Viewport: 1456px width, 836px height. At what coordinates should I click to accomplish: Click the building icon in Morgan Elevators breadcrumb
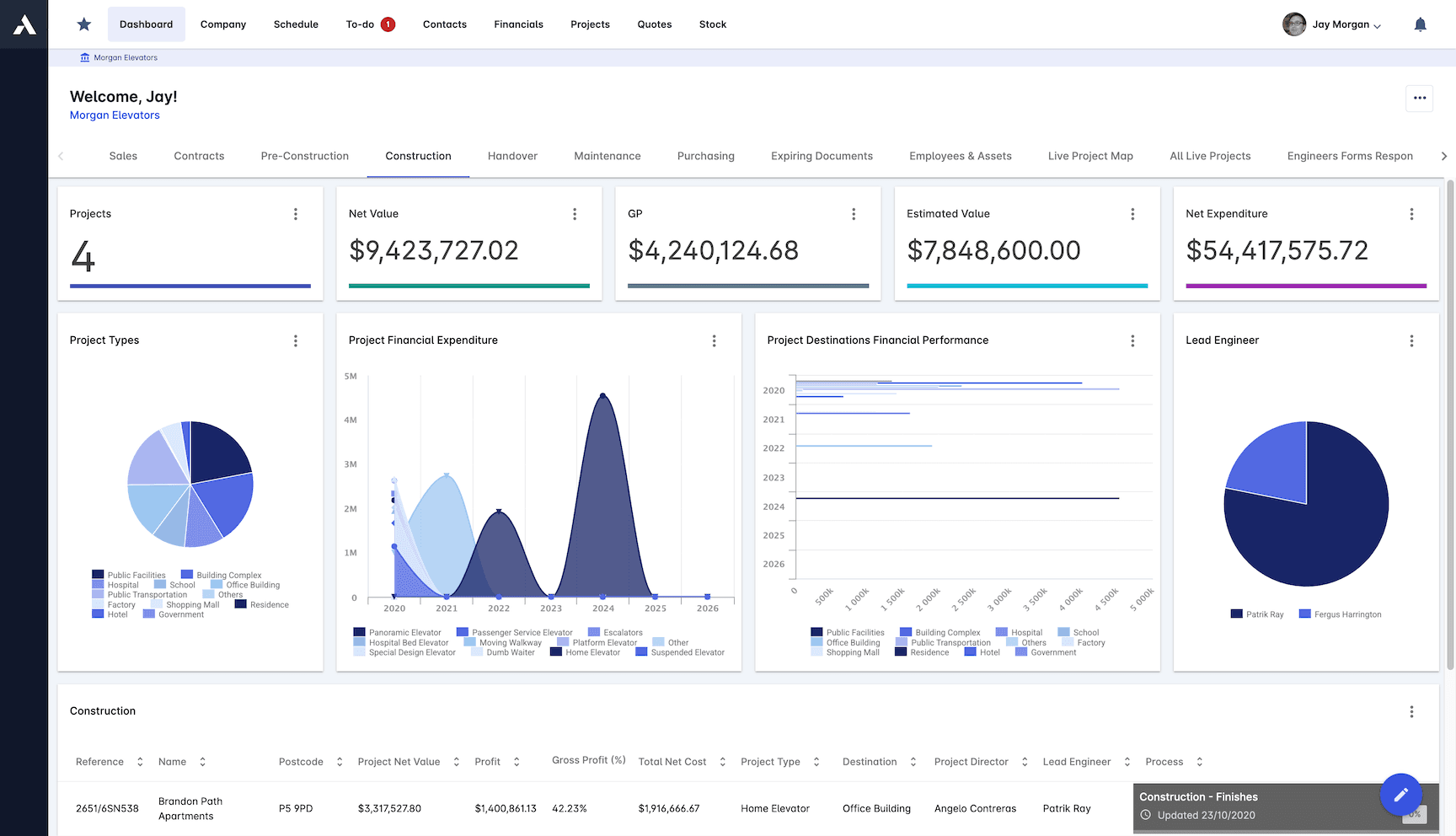tap(84, 57)
